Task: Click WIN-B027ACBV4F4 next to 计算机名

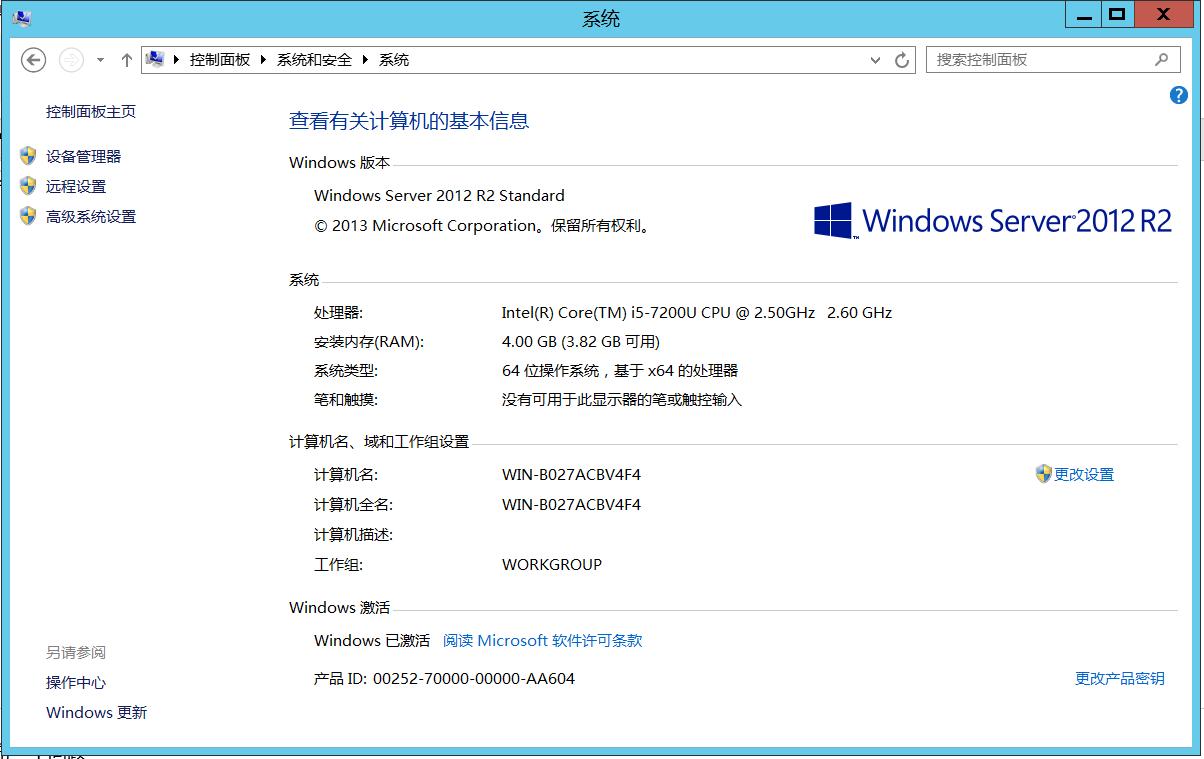Action: point(571,475)
